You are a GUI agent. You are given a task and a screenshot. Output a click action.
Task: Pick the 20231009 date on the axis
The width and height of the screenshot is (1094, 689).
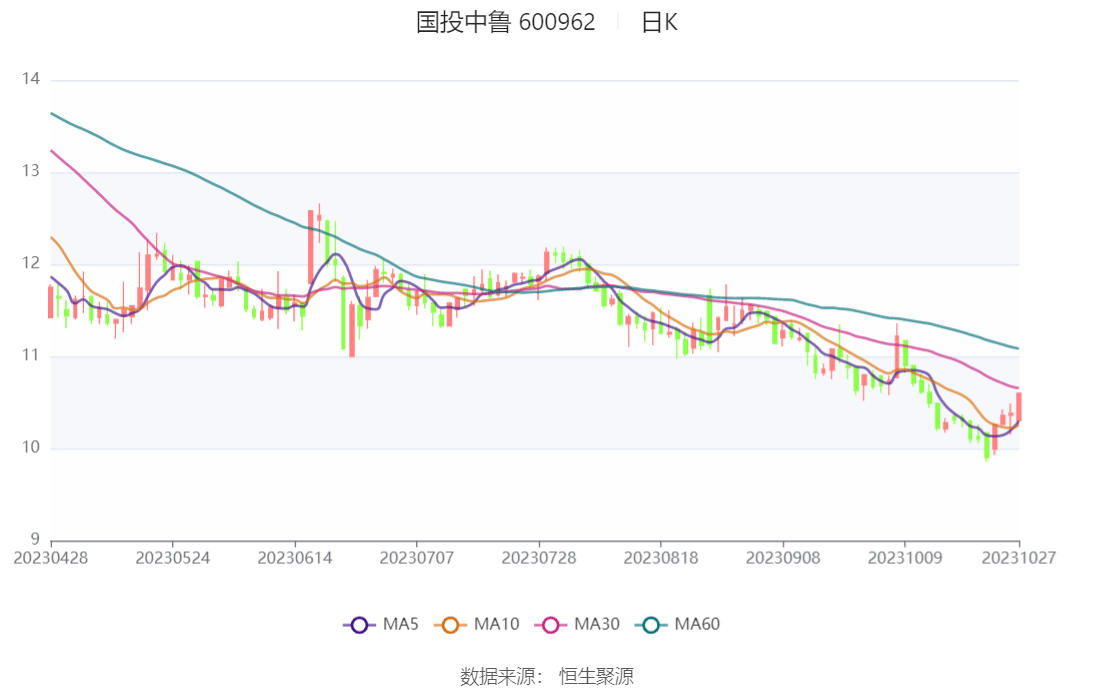[904, 557]
